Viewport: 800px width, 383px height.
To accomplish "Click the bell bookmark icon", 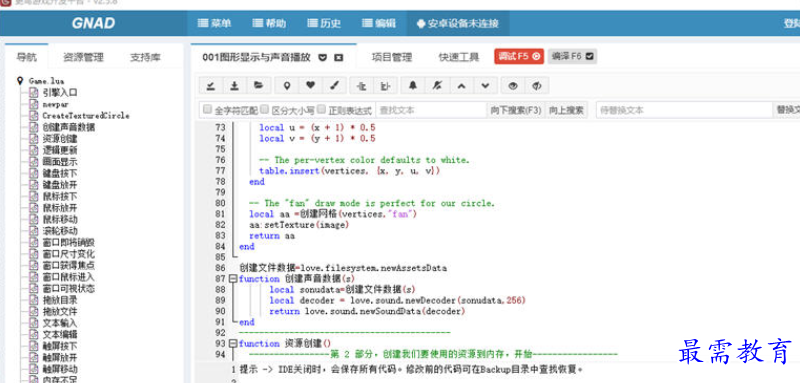I will tap(413, 86).
